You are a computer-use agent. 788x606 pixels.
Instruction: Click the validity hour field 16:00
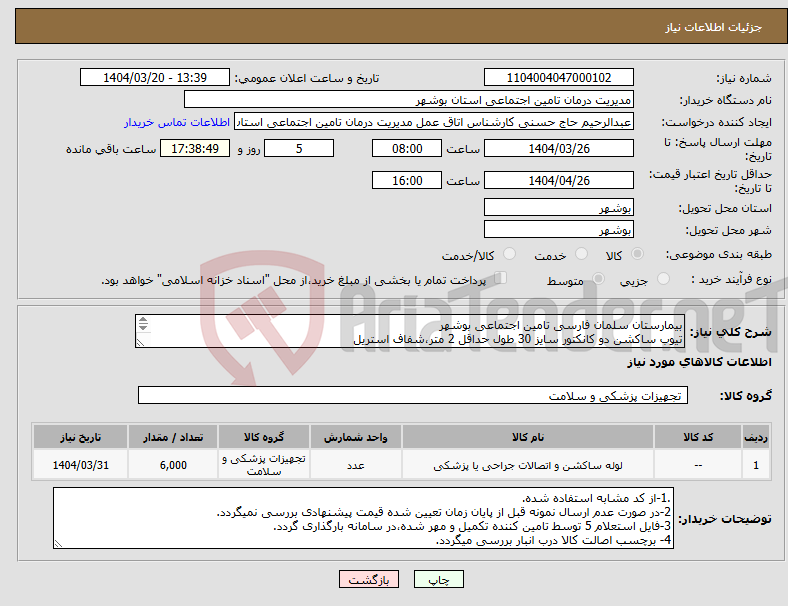click(407, 180)
